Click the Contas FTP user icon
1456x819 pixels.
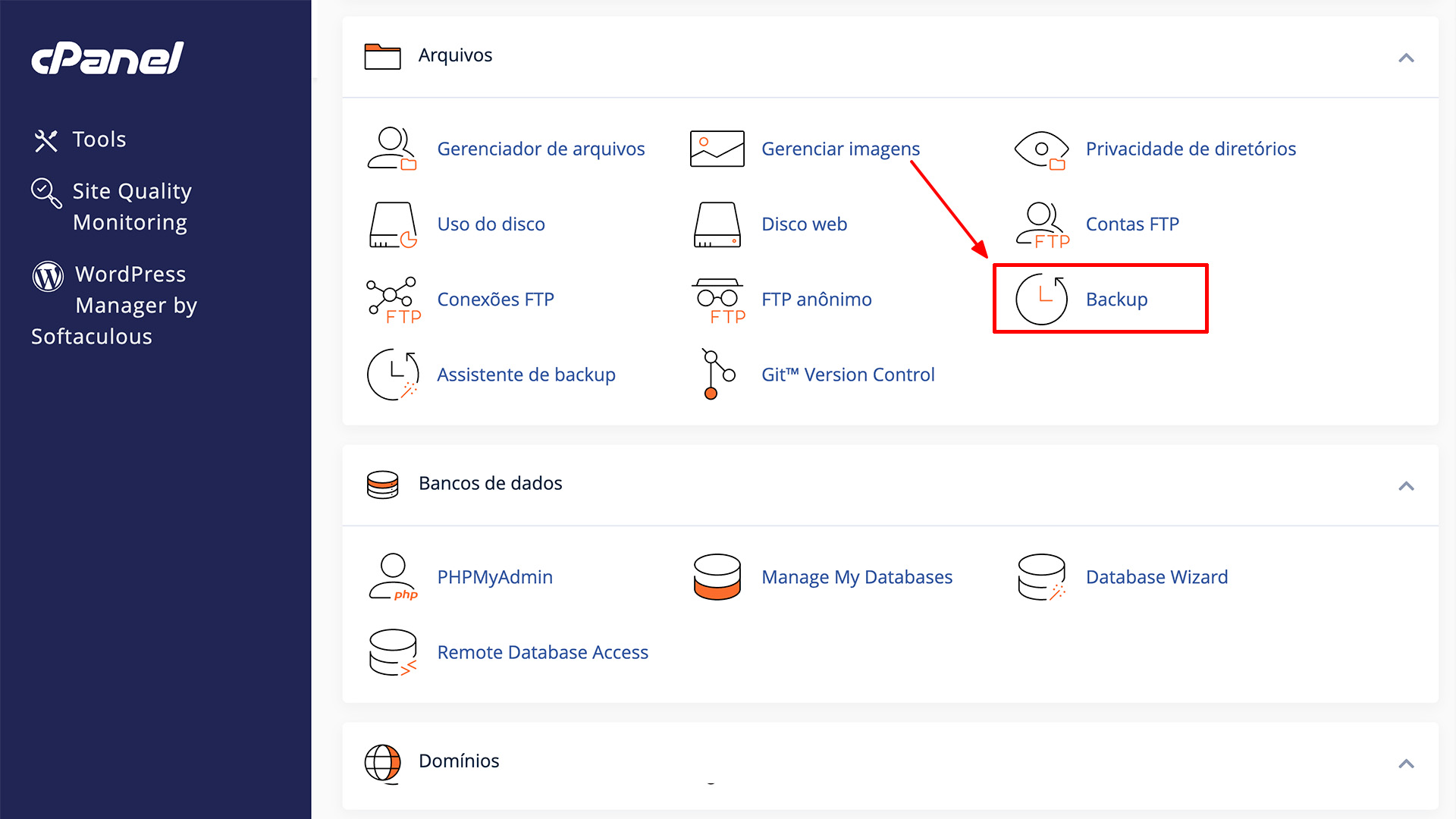point(1043,225)
